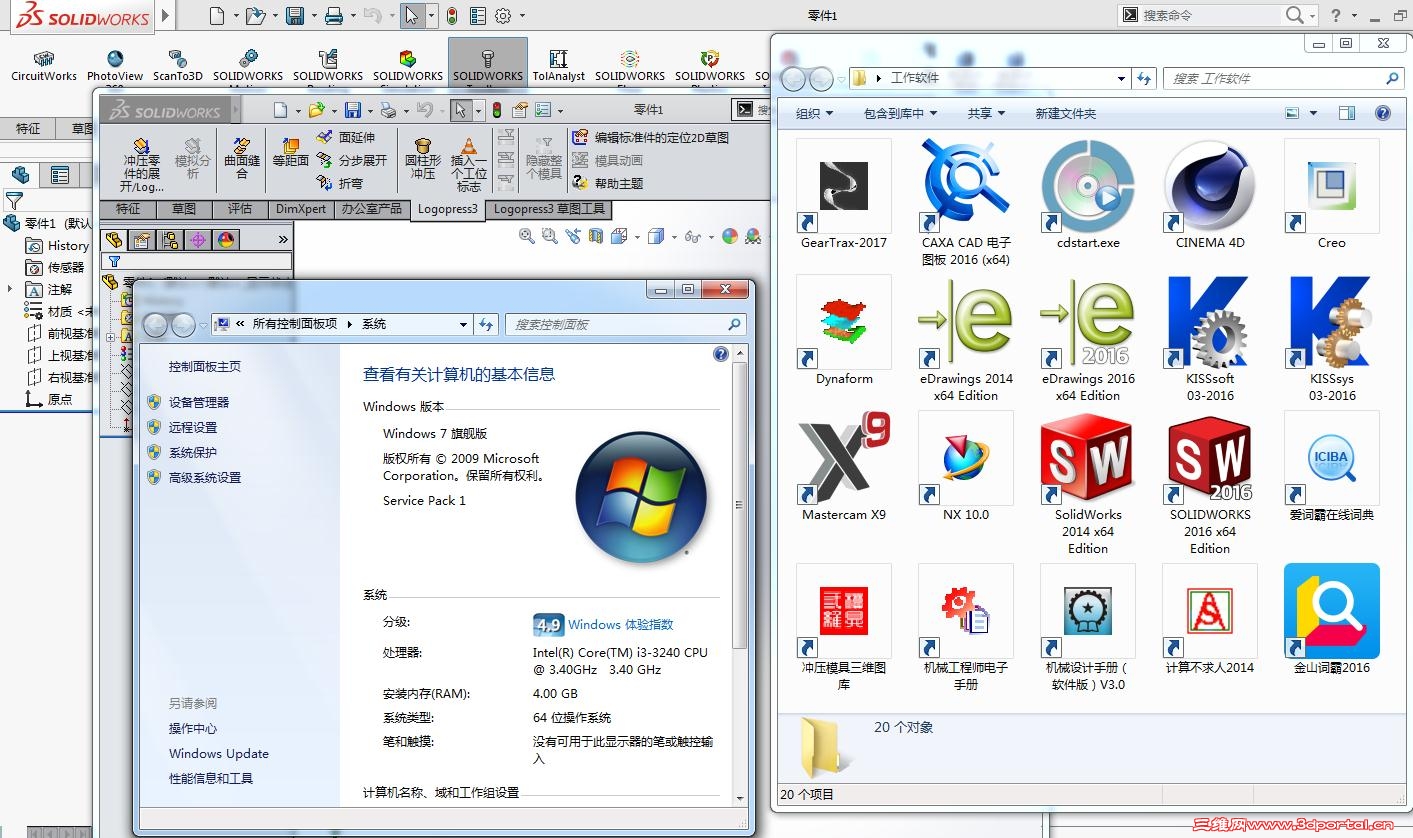Select the NX 10.0 shortcut
Screen dimensions: 1413x838
pyautogui.click(x=966, y=468)
